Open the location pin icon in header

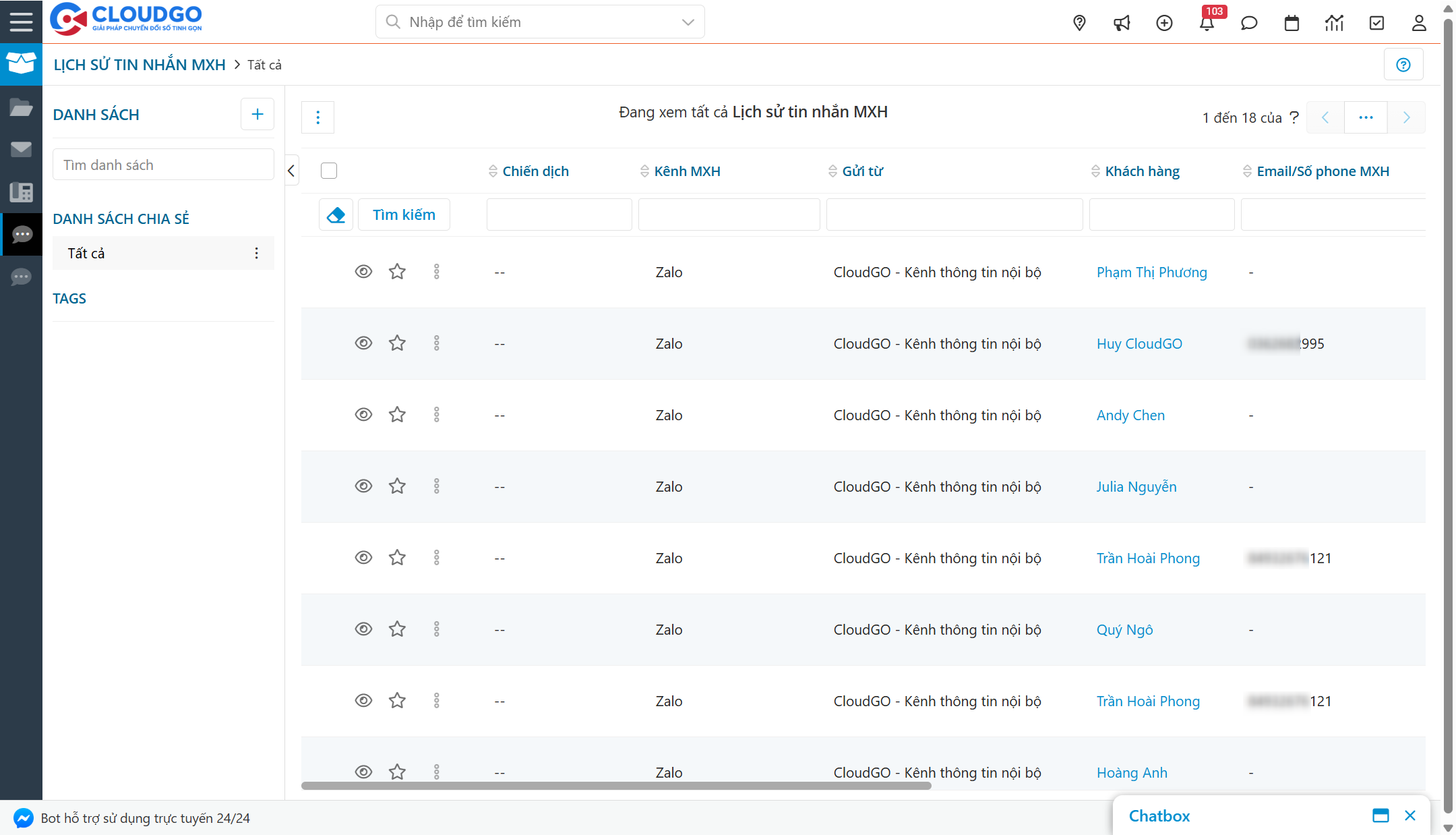point(1079,24)
